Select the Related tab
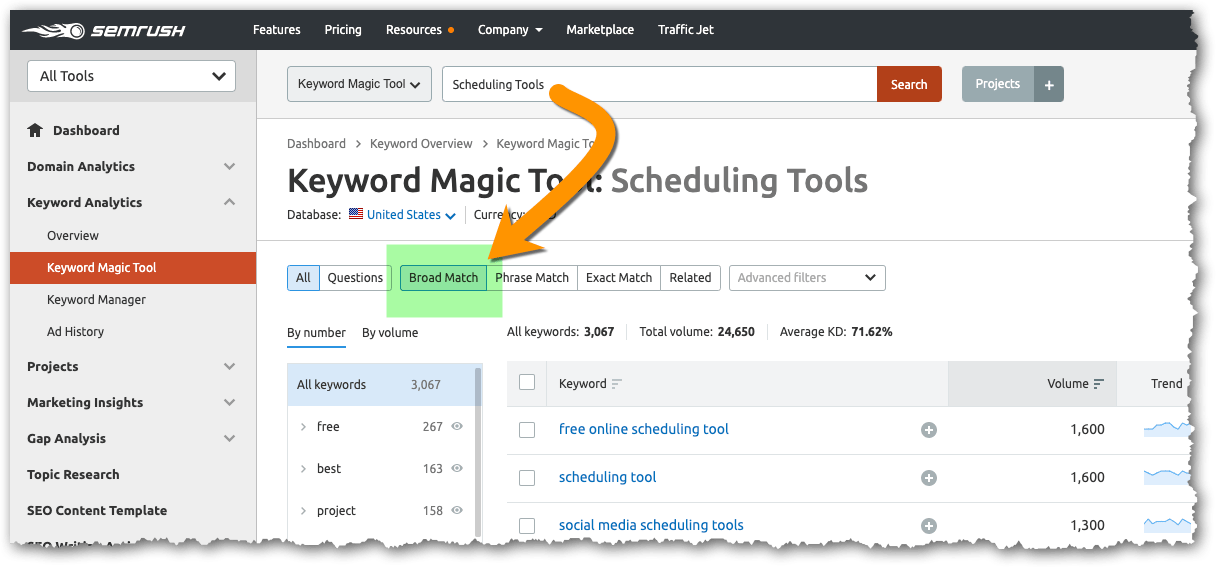This screenshot has height=567, width=1217. click(691, 278)
